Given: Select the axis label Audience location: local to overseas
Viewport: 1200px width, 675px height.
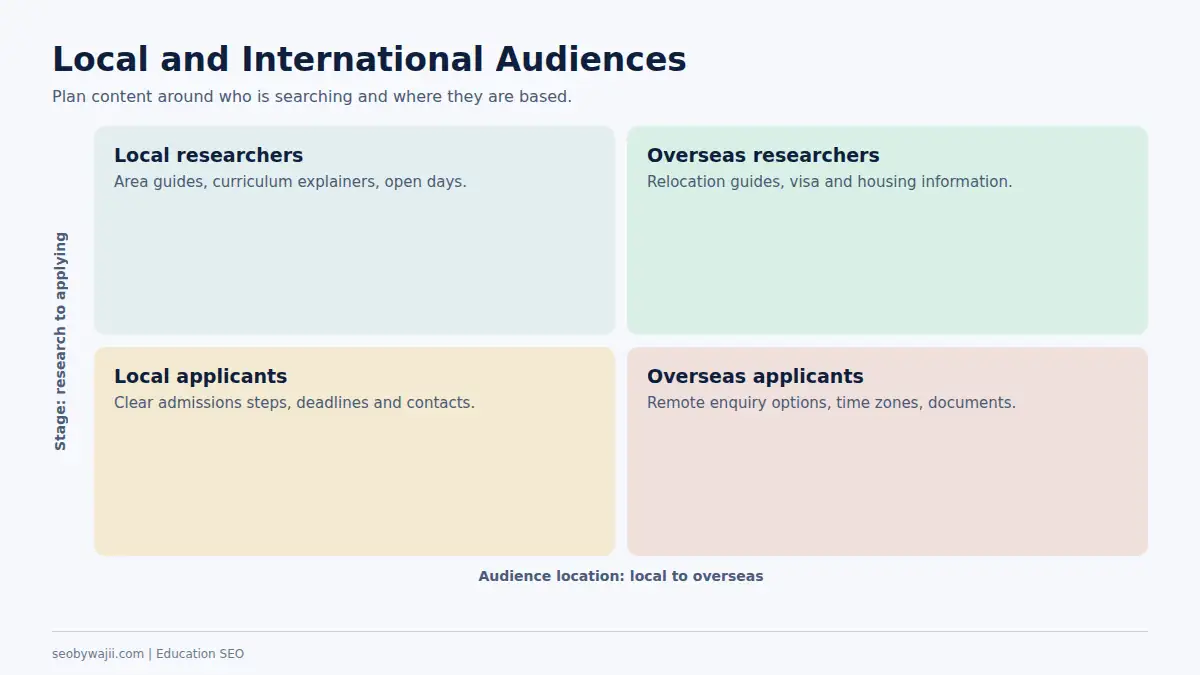Looking at the screenshot, I should click(620, 576).
